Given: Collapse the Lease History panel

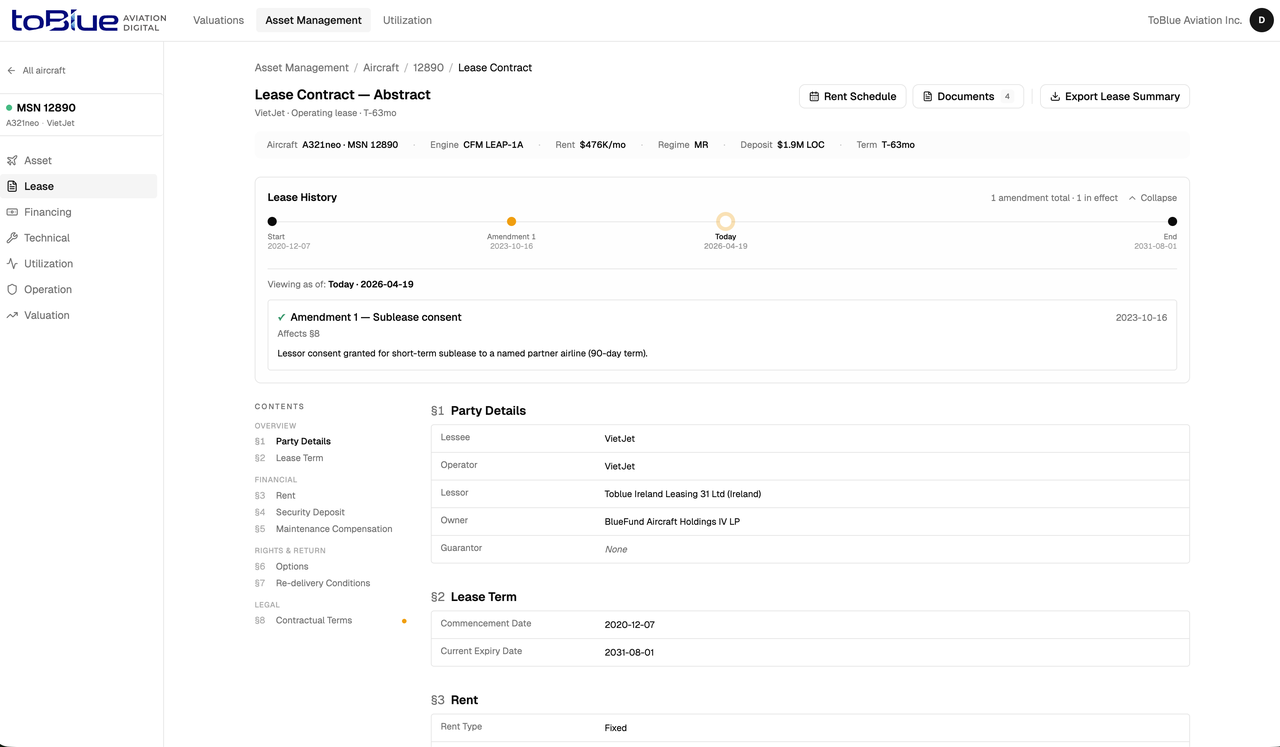Looking at the screenshot, I should 1152,198.
